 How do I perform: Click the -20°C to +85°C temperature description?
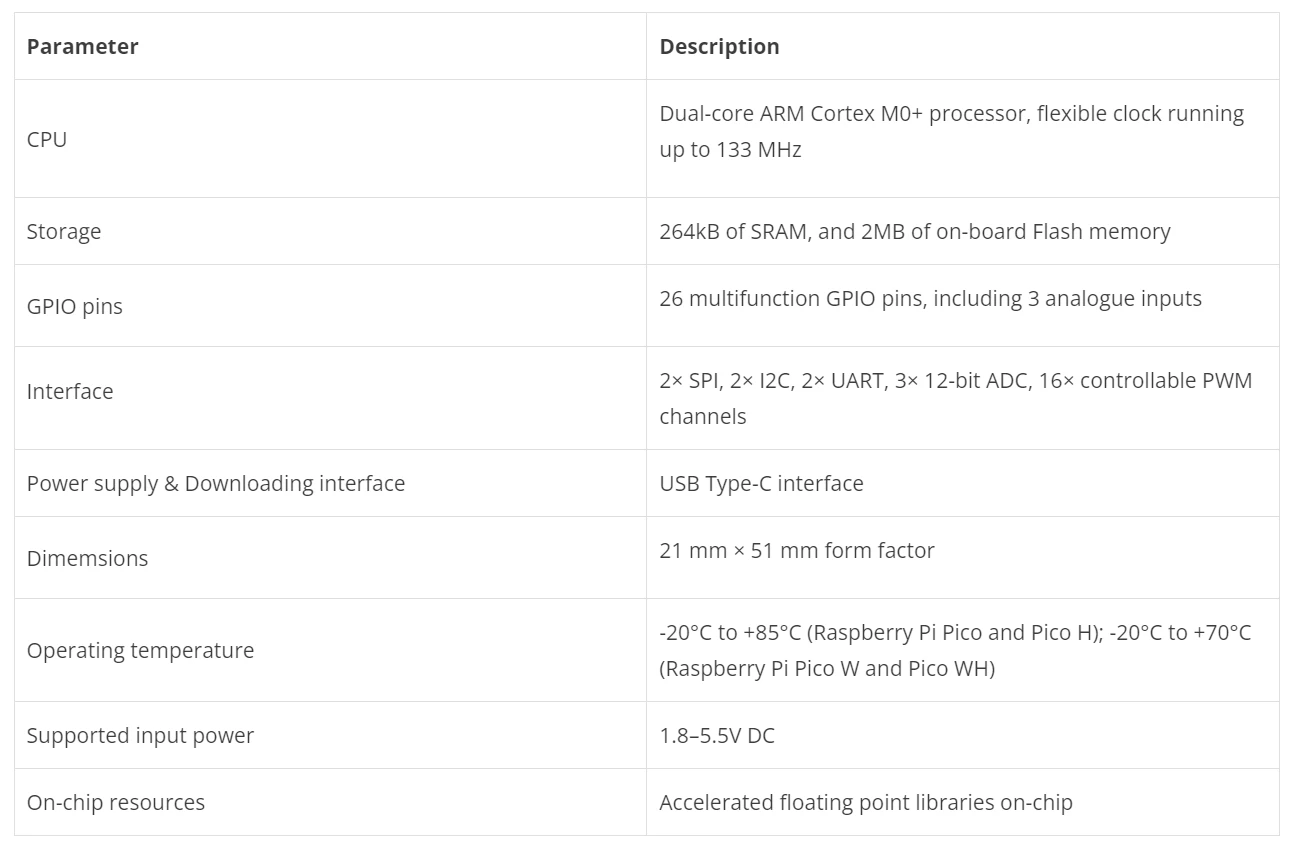pos(954,650)
